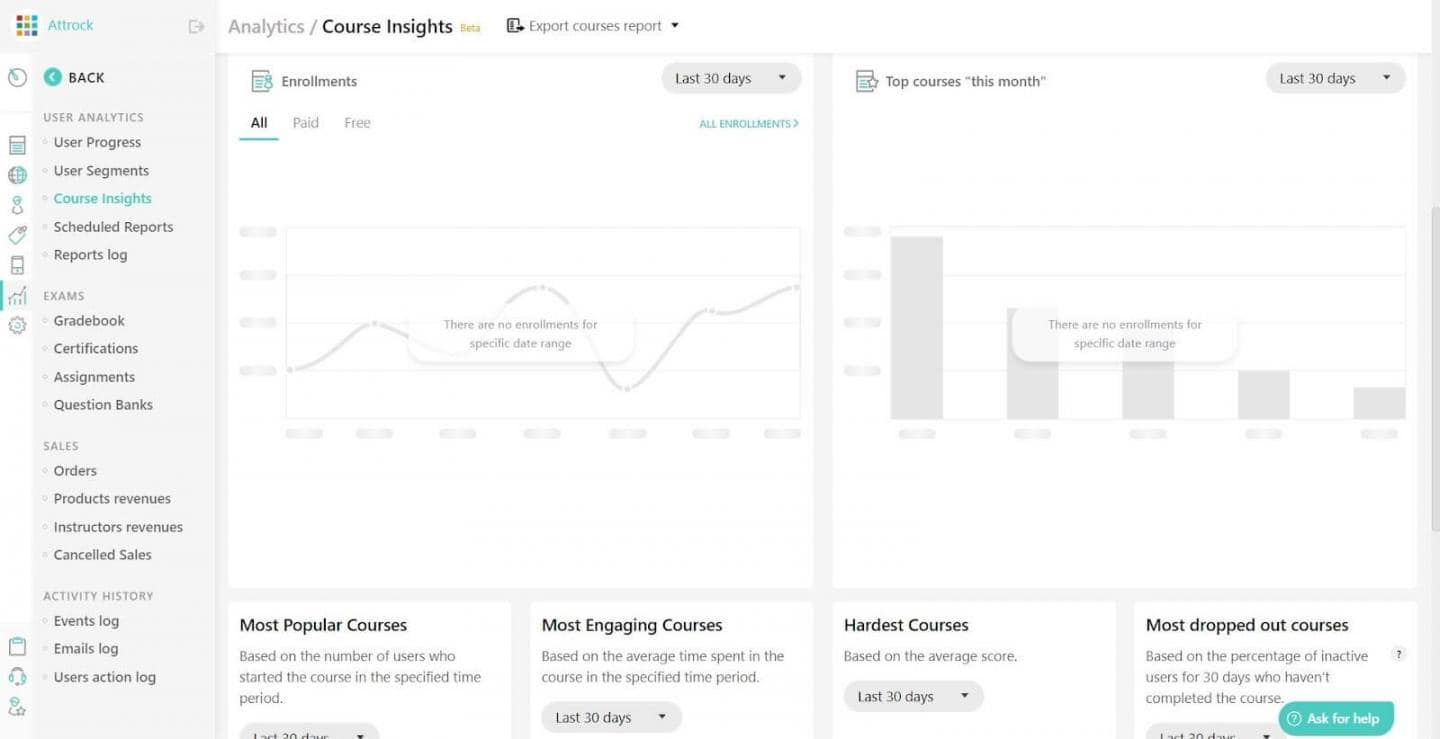Go to Gradebook under Exams

(x=89, y=321)
